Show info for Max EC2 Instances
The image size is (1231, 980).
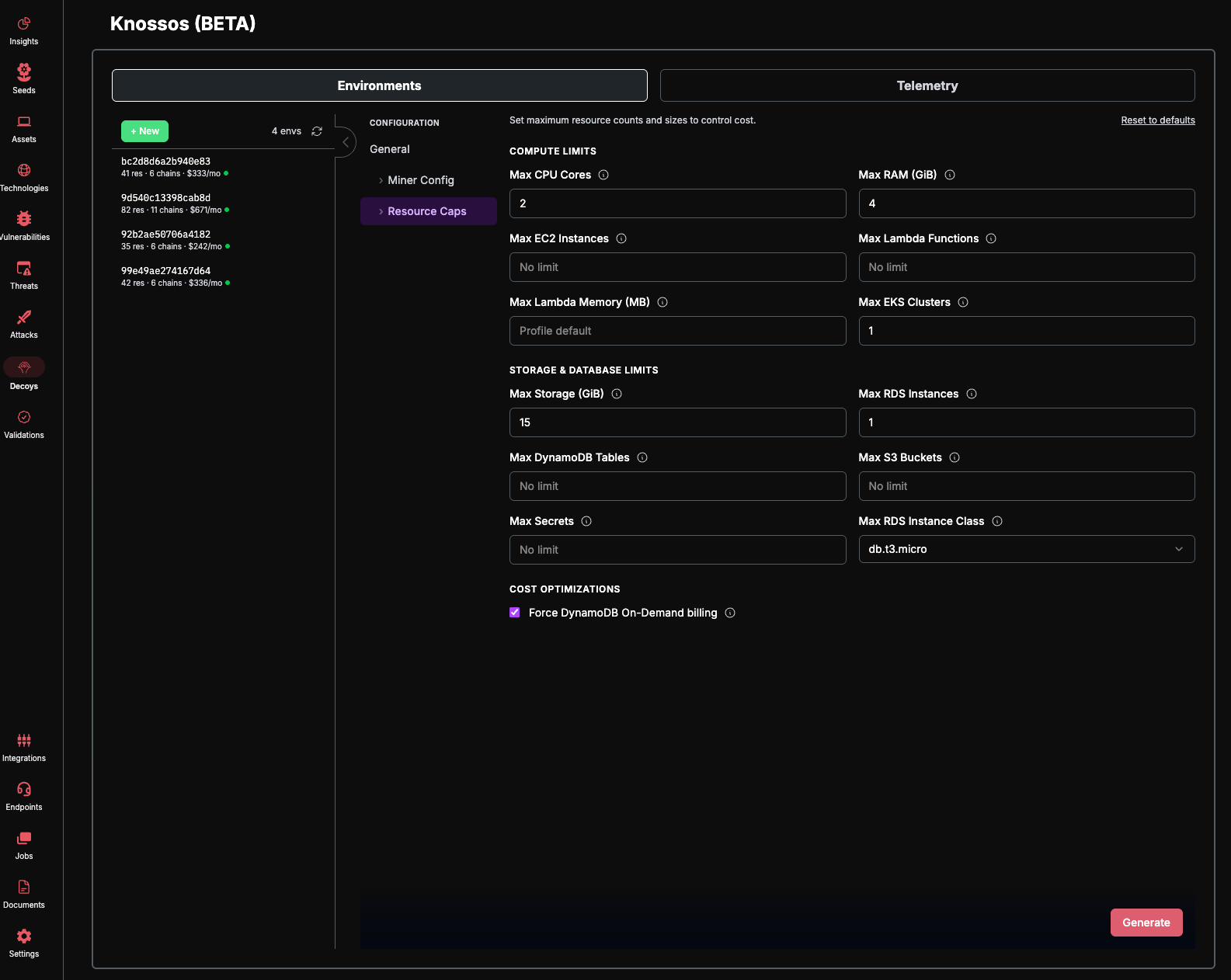621,238
